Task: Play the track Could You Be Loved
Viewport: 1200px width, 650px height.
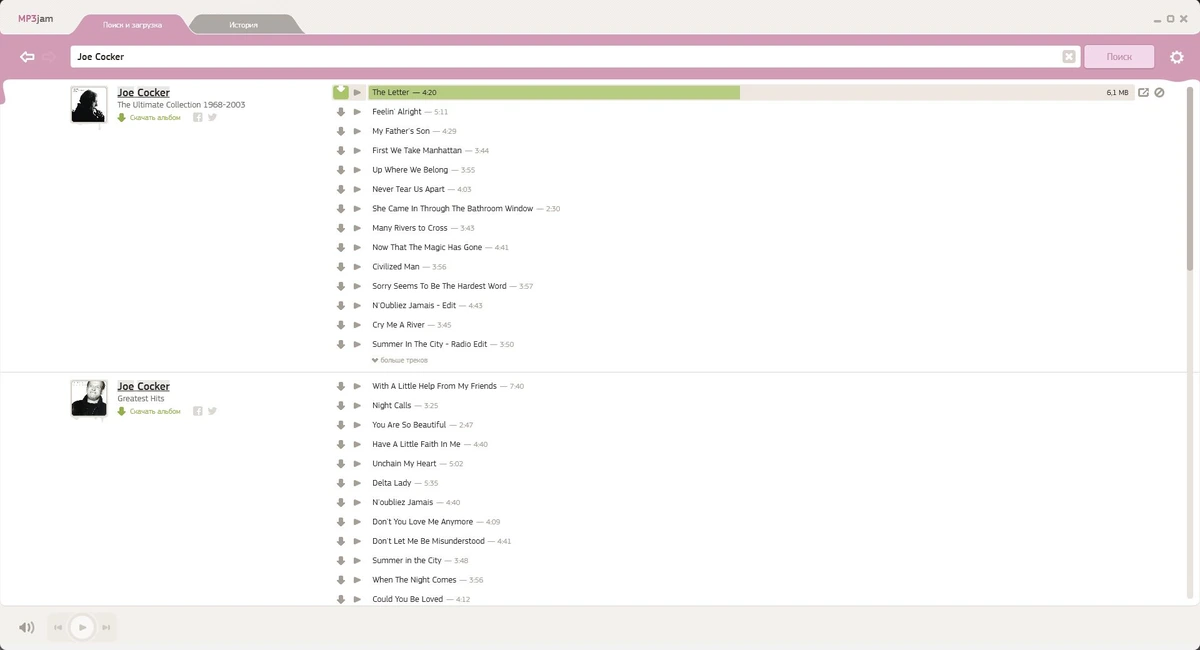Action: click(357, 599)
